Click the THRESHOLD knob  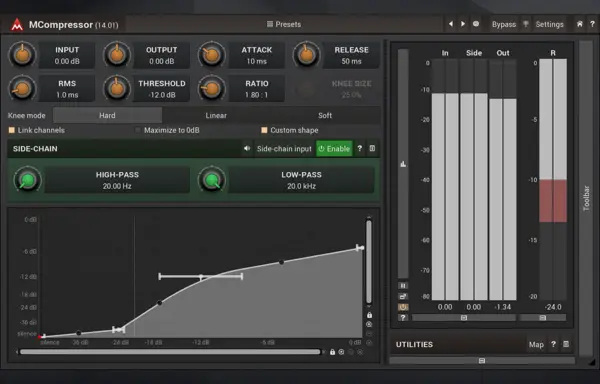117,89
